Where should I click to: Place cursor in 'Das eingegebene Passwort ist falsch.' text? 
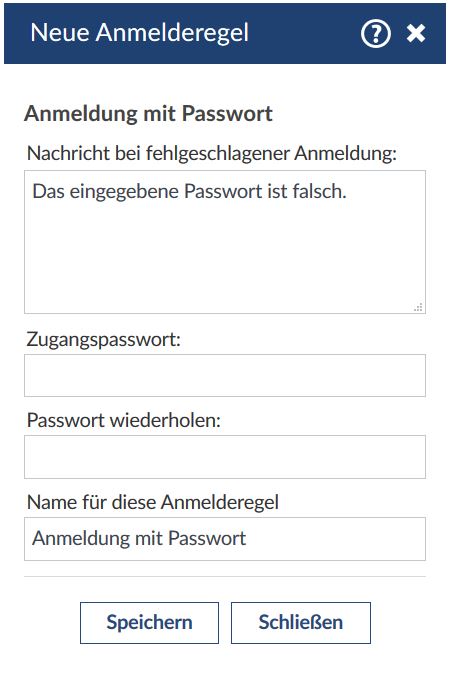pyautogui.click(x=189, y=191)
